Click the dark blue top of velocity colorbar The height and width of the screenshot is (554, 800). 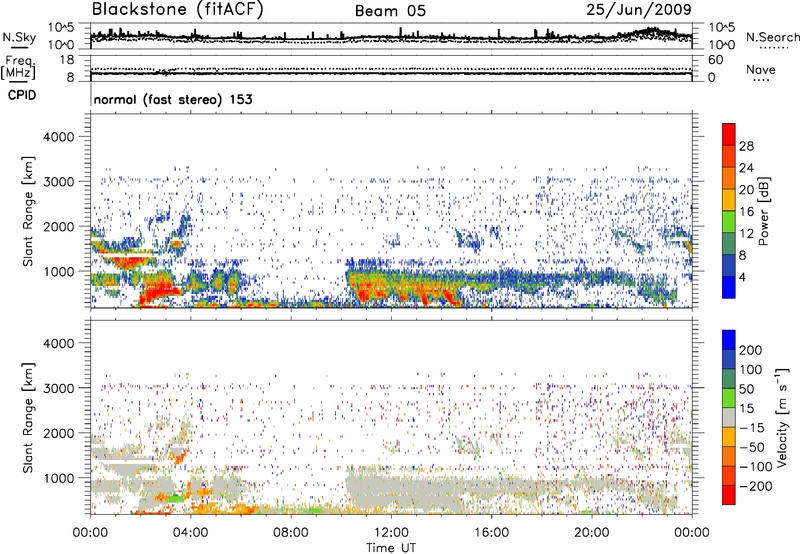click(x=729, y=339)
